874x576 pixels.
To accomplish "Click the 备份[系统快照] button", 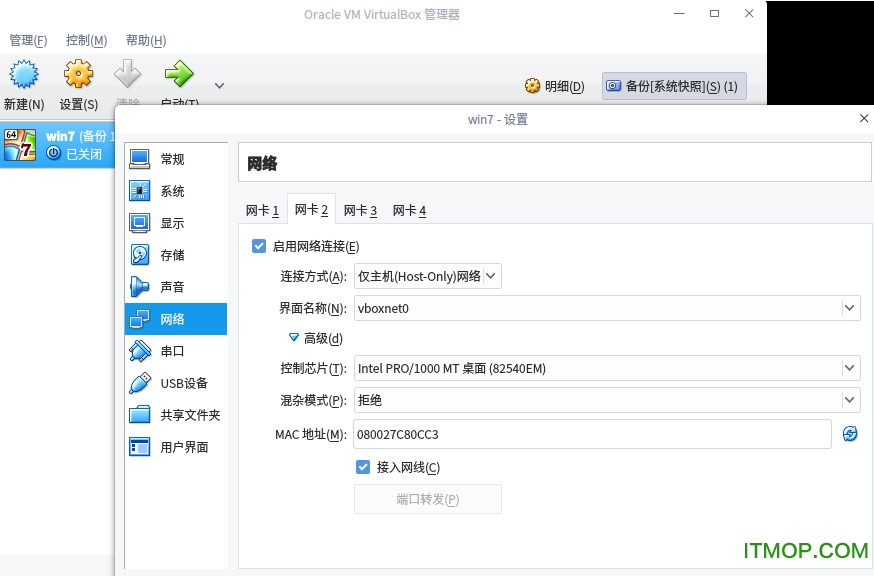I will click(671, 86).
